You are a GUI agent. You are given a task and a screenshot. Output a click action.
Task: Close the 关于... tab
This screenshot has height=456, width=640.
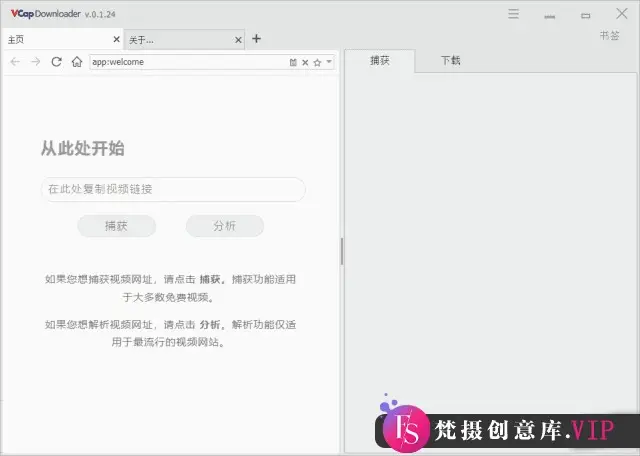click(x=238, y=40)
